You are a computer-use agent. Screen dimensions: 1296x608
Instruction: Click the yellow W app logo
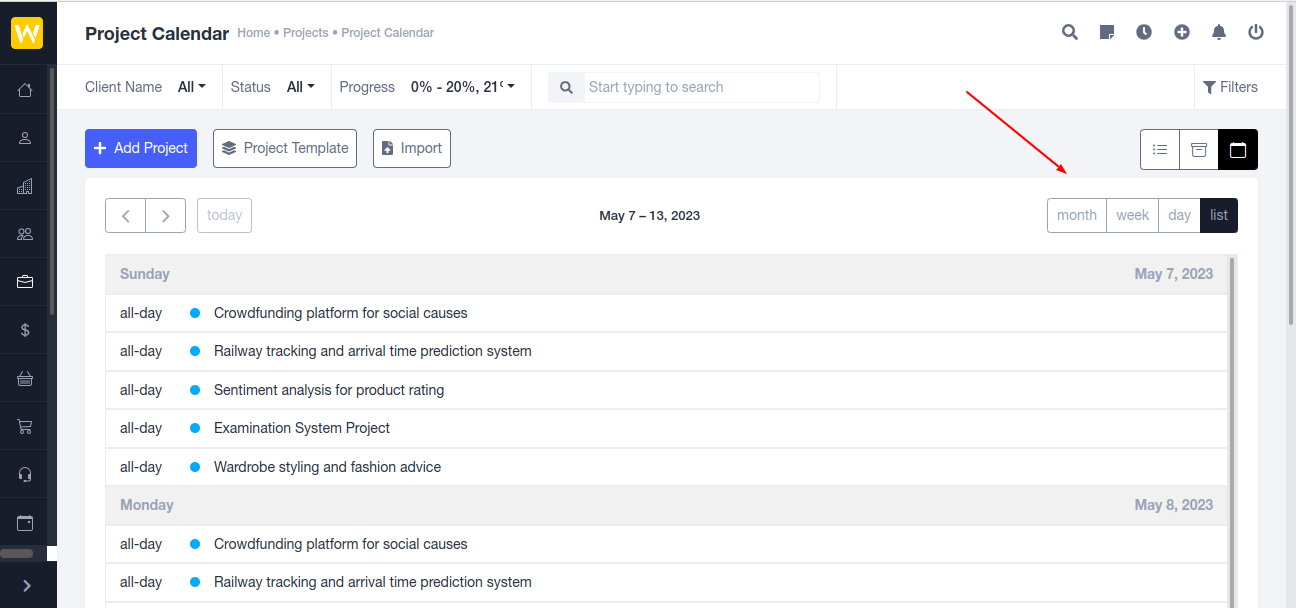[x=27, y=33]
